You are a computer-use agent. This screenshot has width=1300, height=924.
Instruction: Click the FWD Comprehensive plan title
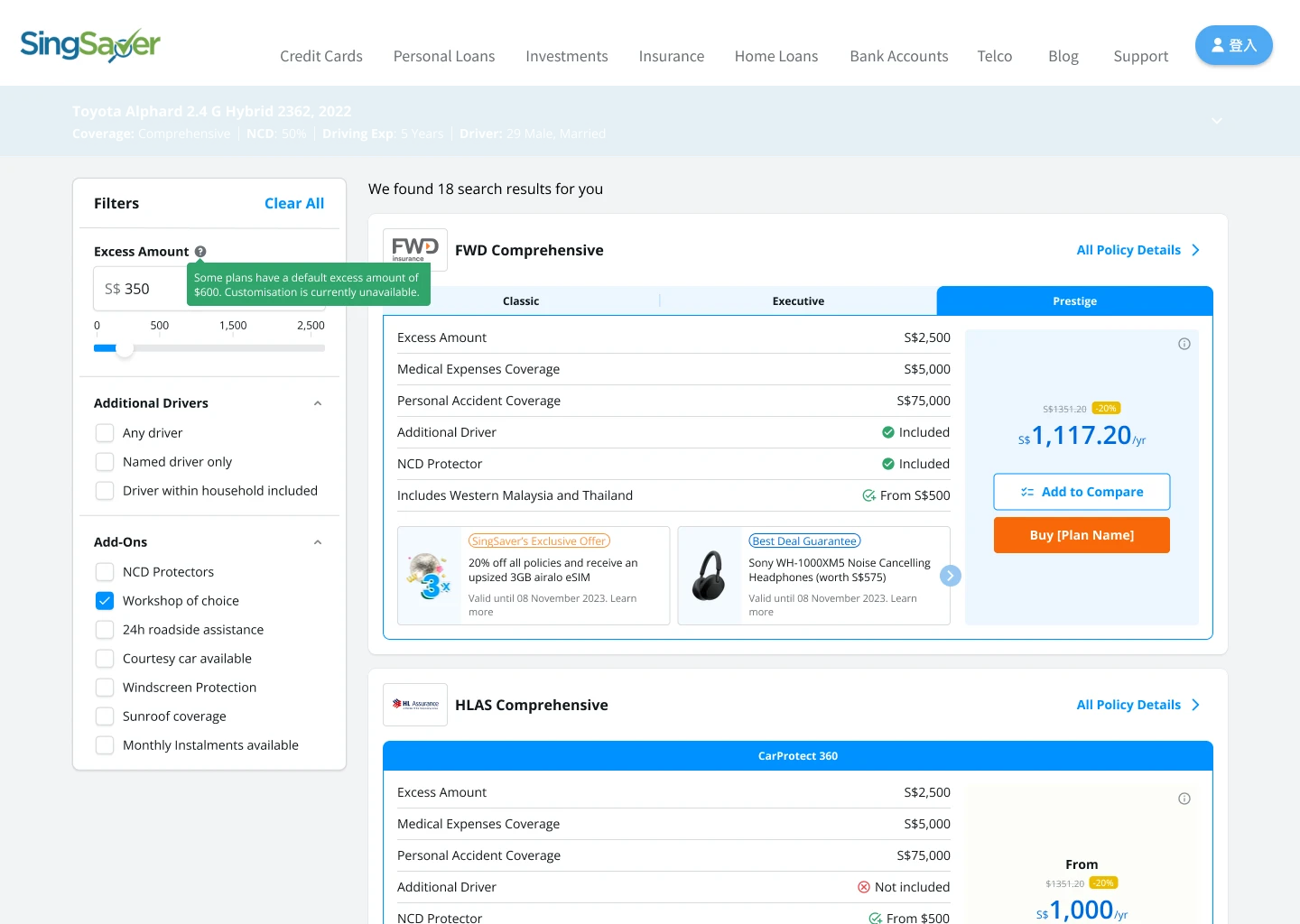529,250
